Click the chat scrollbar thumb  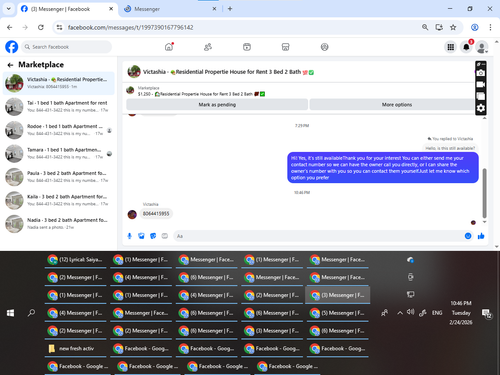(484, 193)
